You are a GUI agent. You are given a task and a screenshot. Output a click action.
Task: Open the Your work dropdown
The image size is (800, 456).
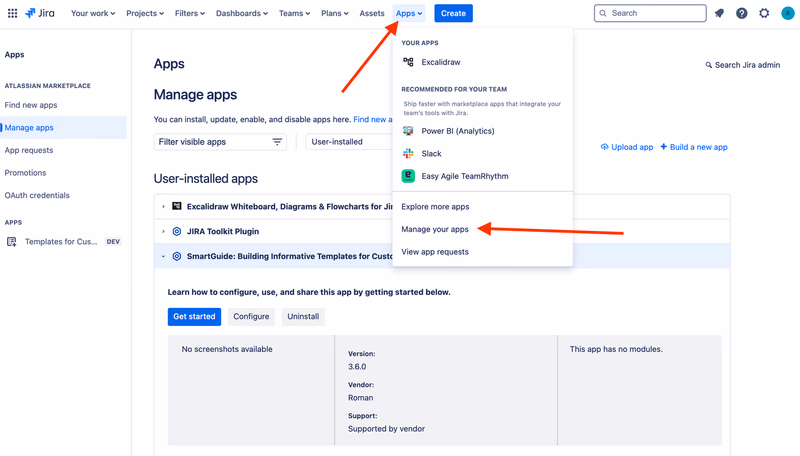tap(93, 13)
